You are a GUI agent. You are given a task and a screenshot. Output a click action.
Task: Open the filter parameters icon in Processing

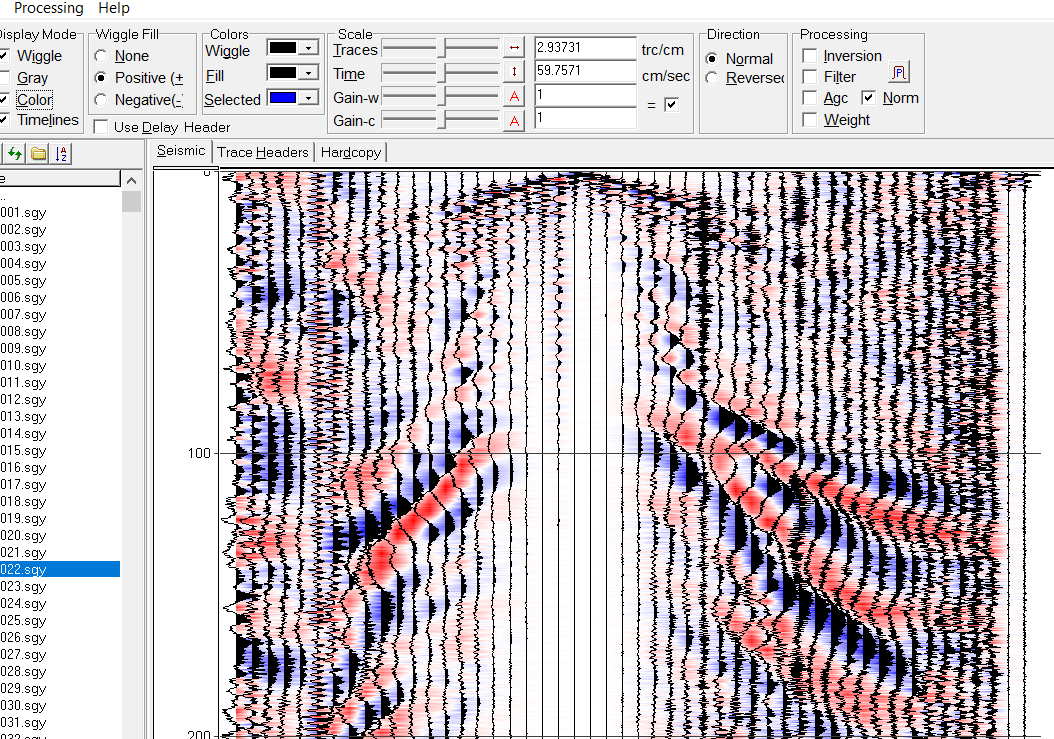[899, 73]
